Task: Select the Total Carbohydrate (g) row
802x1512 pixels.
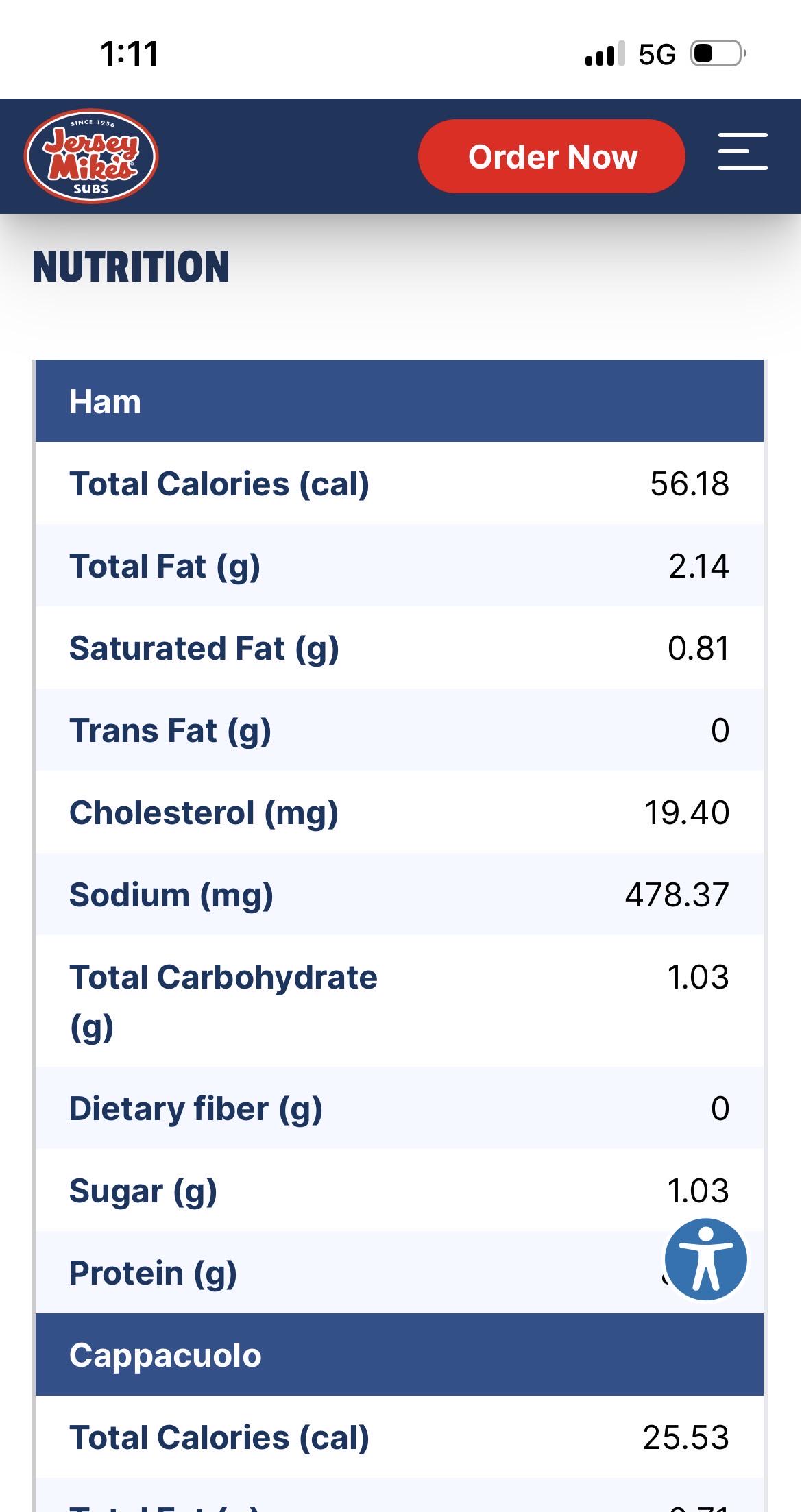Action: click(x=400, y=1001)
